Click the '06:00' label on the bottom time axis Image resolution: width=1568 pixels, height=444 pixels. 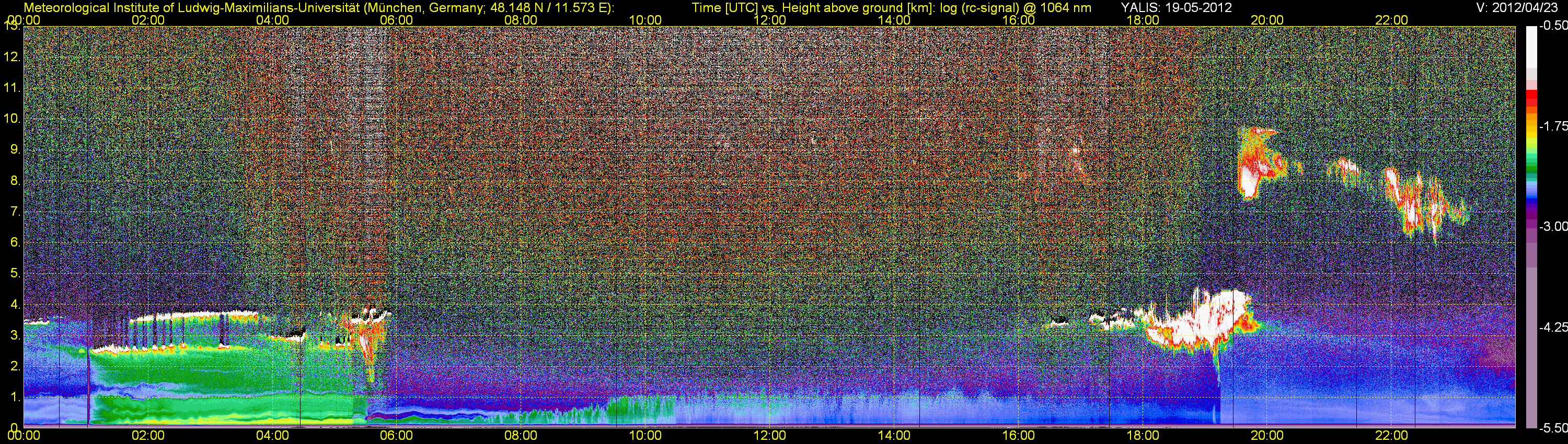pyautogui.click(x=396, y=436)
